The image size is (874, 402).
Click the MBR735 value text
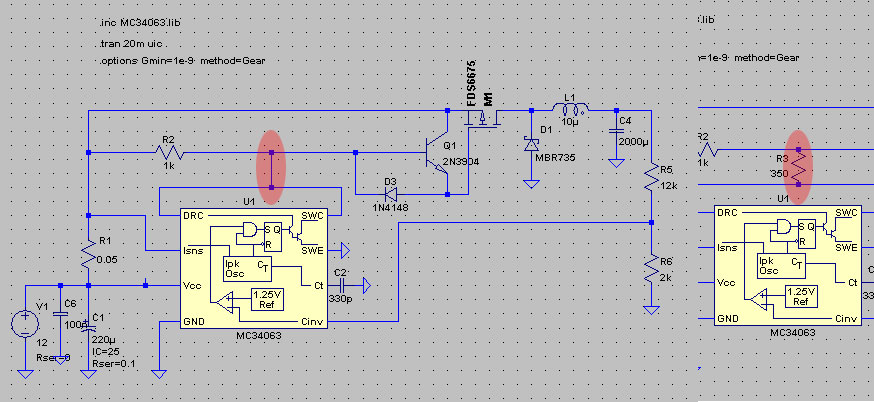pyautogui.click(x=555, y=158)
